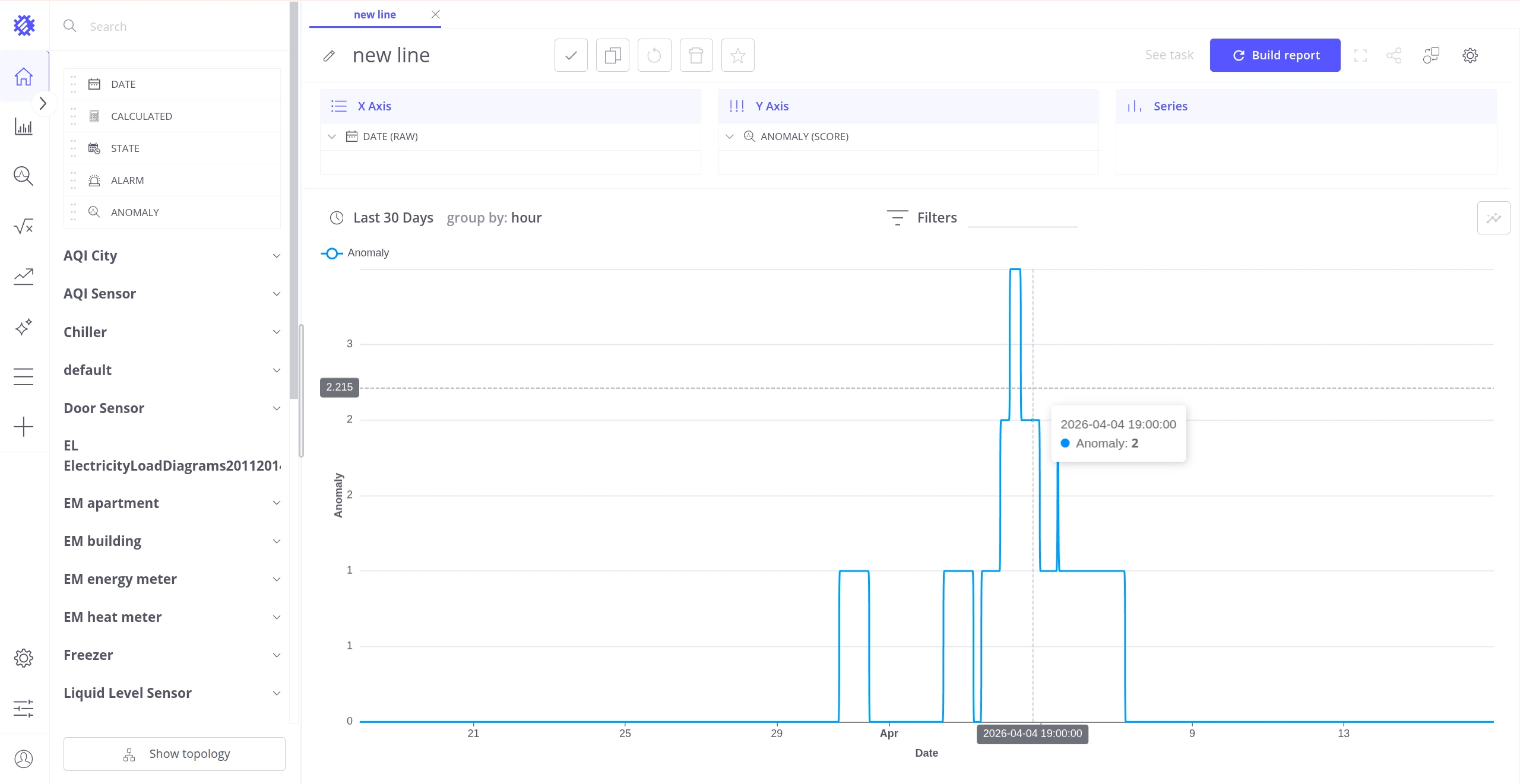
Task: Click the app logo icon
Action: click(x=24, y=26)
